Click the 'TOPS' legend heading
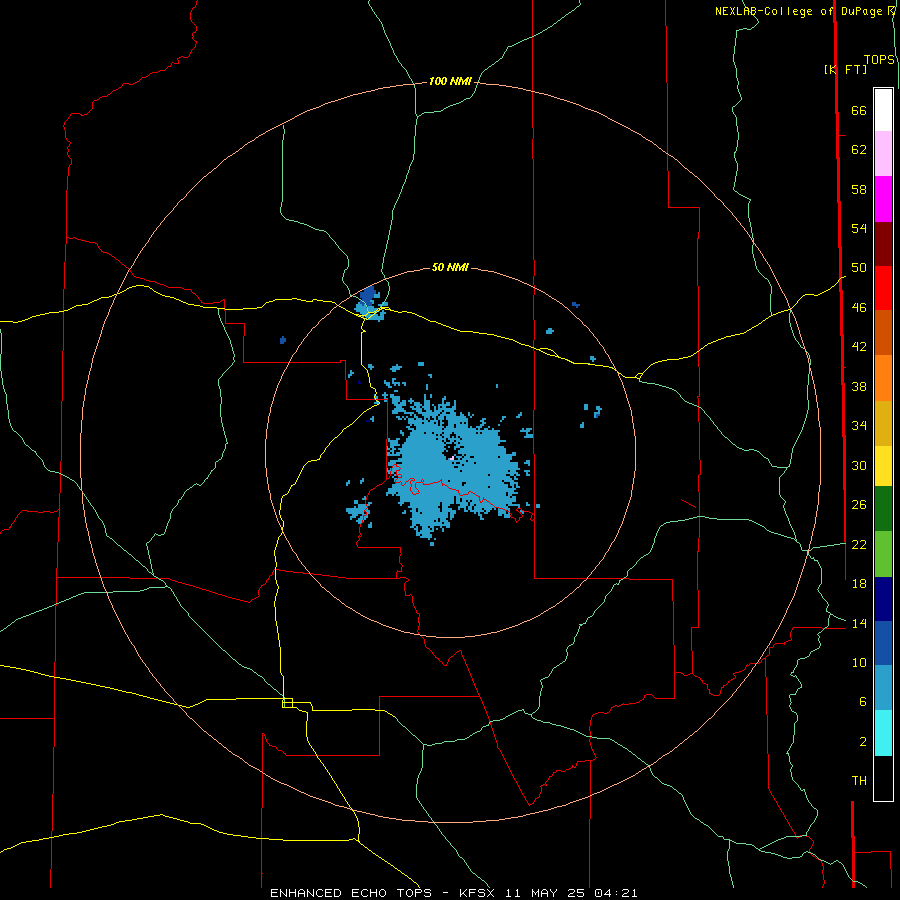900x900 pixels. coord(879,60)
